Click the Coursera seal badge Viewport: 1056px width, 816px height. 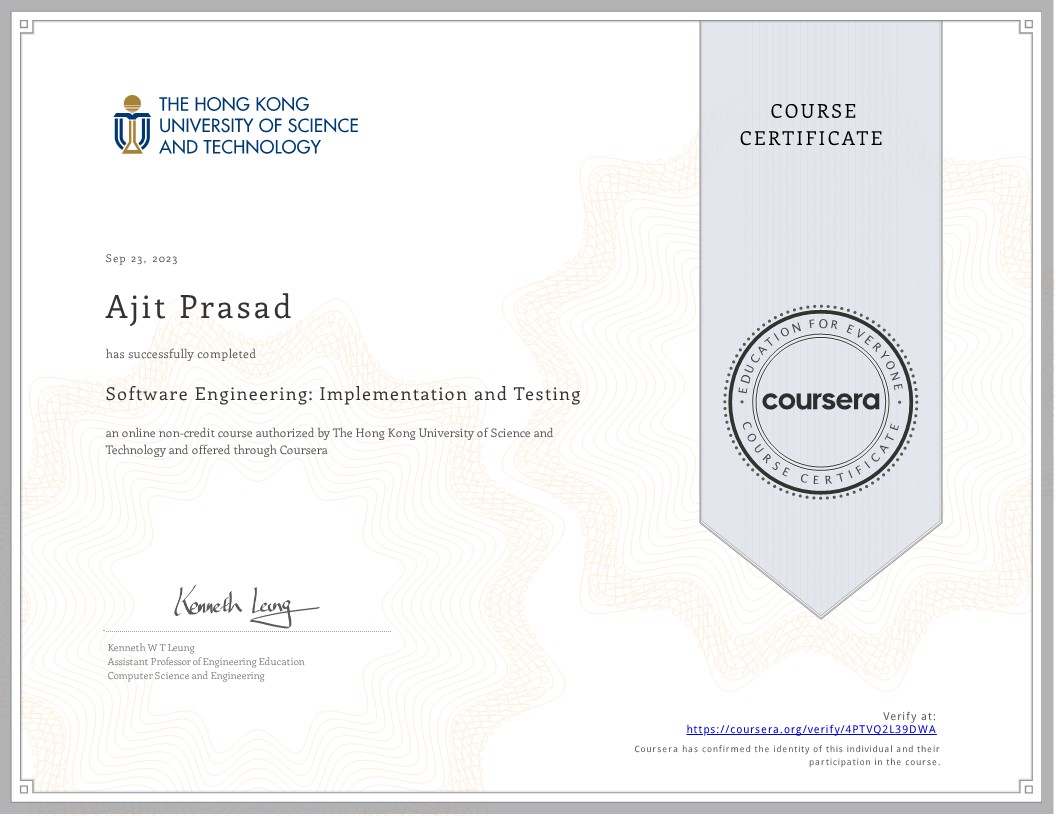coord(820,402)
